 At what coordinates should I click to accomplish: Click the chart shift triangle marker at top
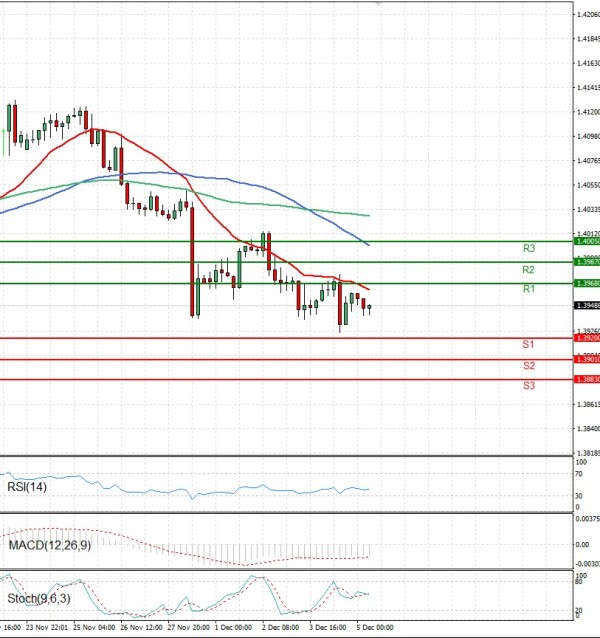(378, 4)
